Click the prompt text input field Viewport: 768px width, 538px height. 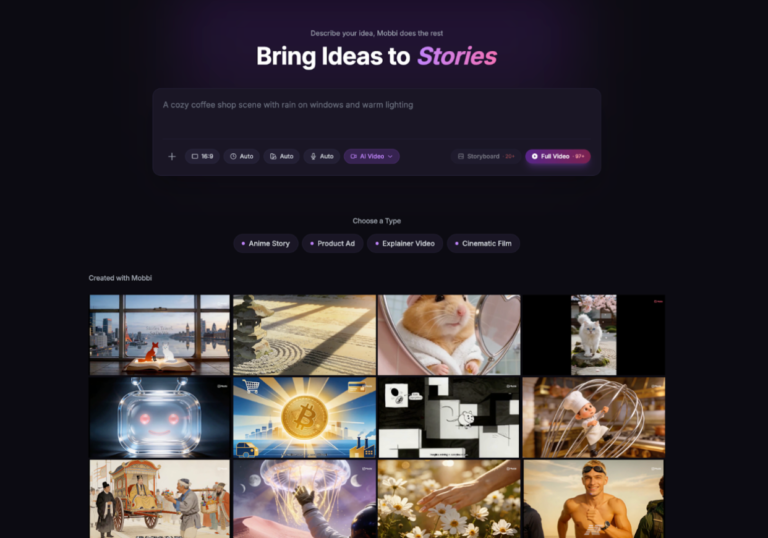point(377,118)
